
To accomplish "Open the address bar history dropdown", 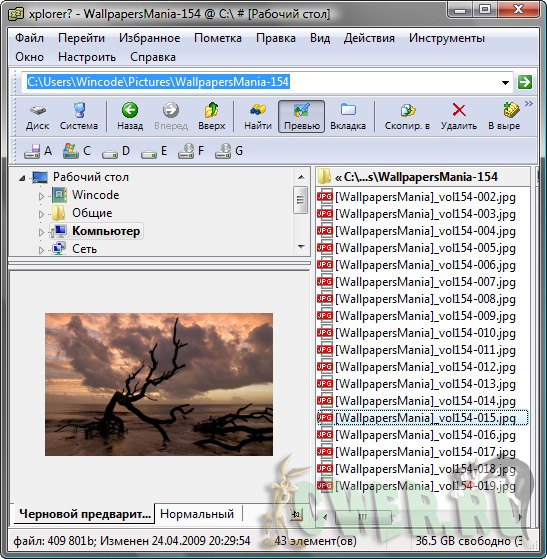I will [505, 83].
